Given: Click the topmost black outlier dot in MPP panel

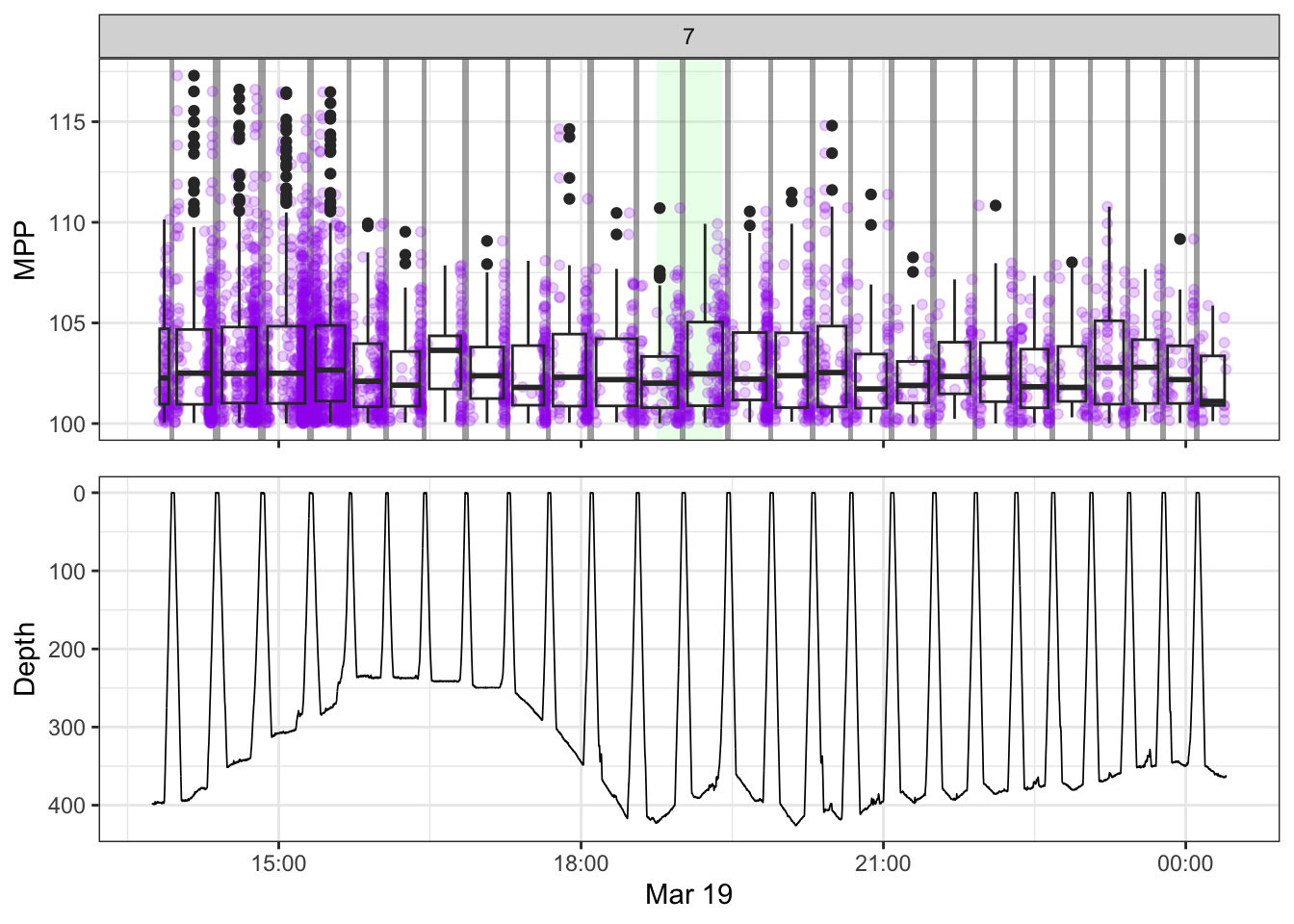Looking at the screenshot, I should [x=194, y=75].
